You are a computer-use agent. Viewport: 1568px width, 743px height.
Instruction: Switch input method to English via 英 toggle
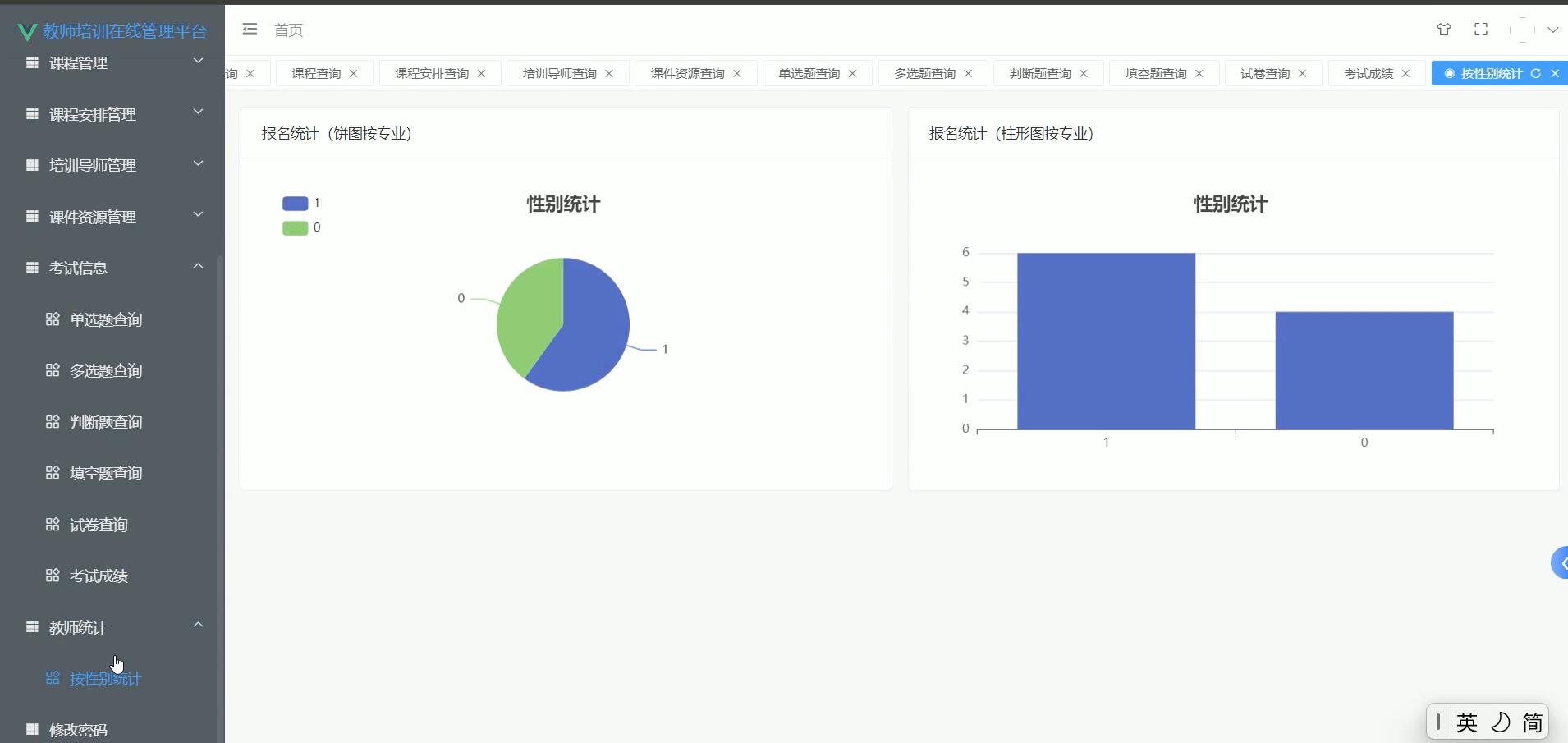(1467, 722)
